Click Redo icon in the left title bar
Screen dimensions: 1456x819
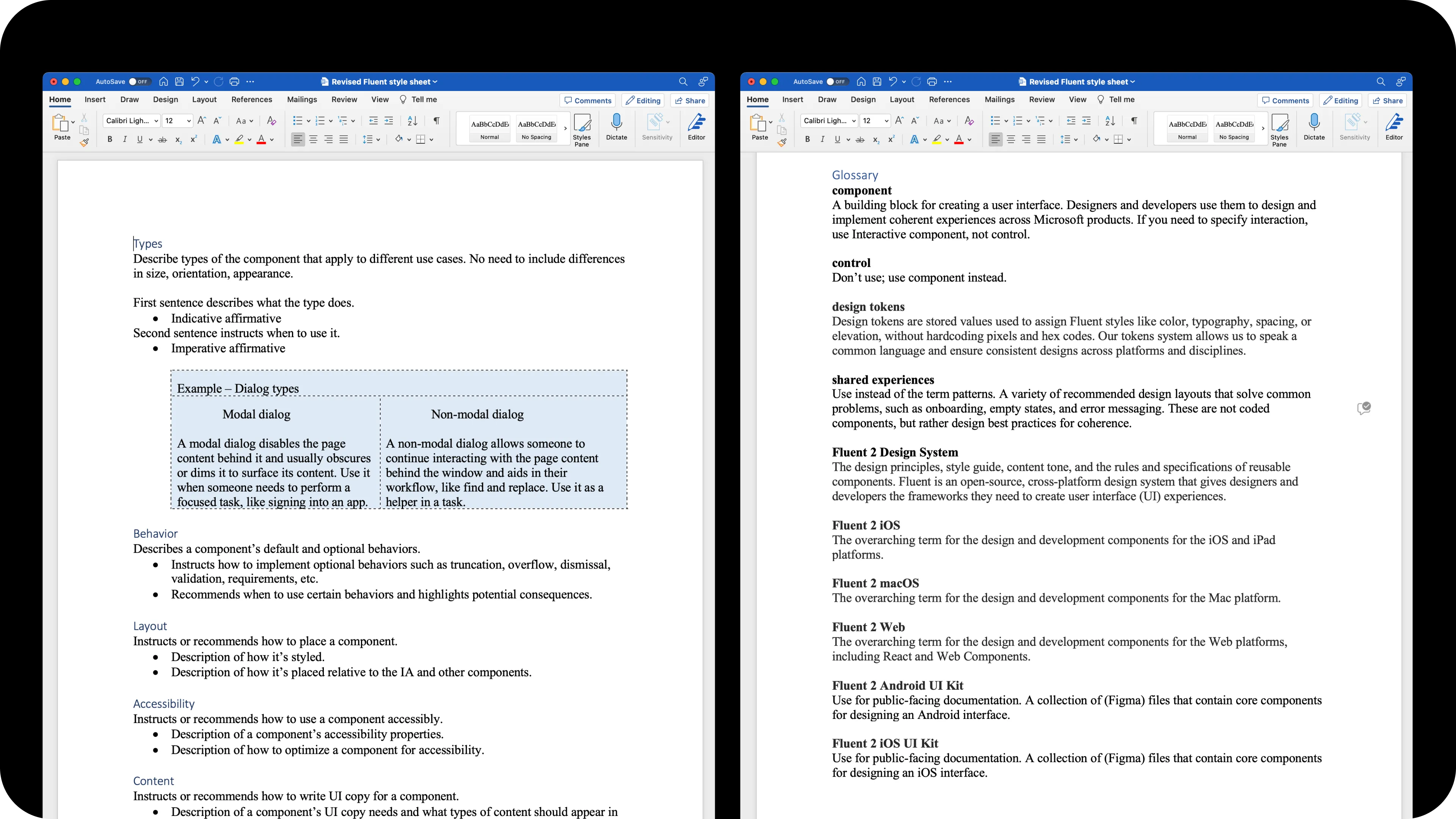[219, 82]
